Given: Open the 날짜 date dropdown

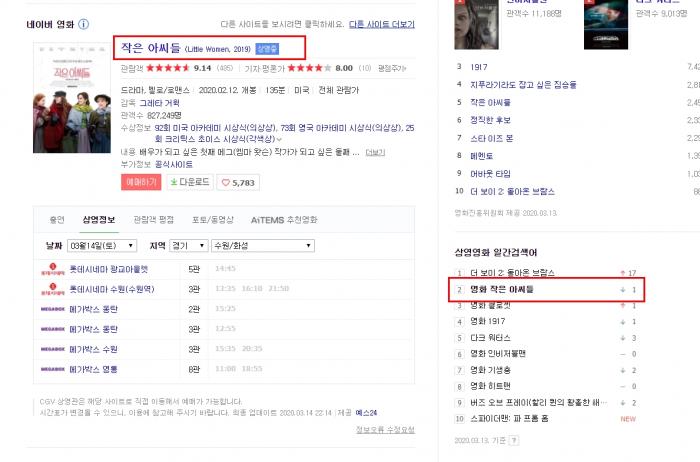Looking at the screenshot, I should (x=102, y=246).
